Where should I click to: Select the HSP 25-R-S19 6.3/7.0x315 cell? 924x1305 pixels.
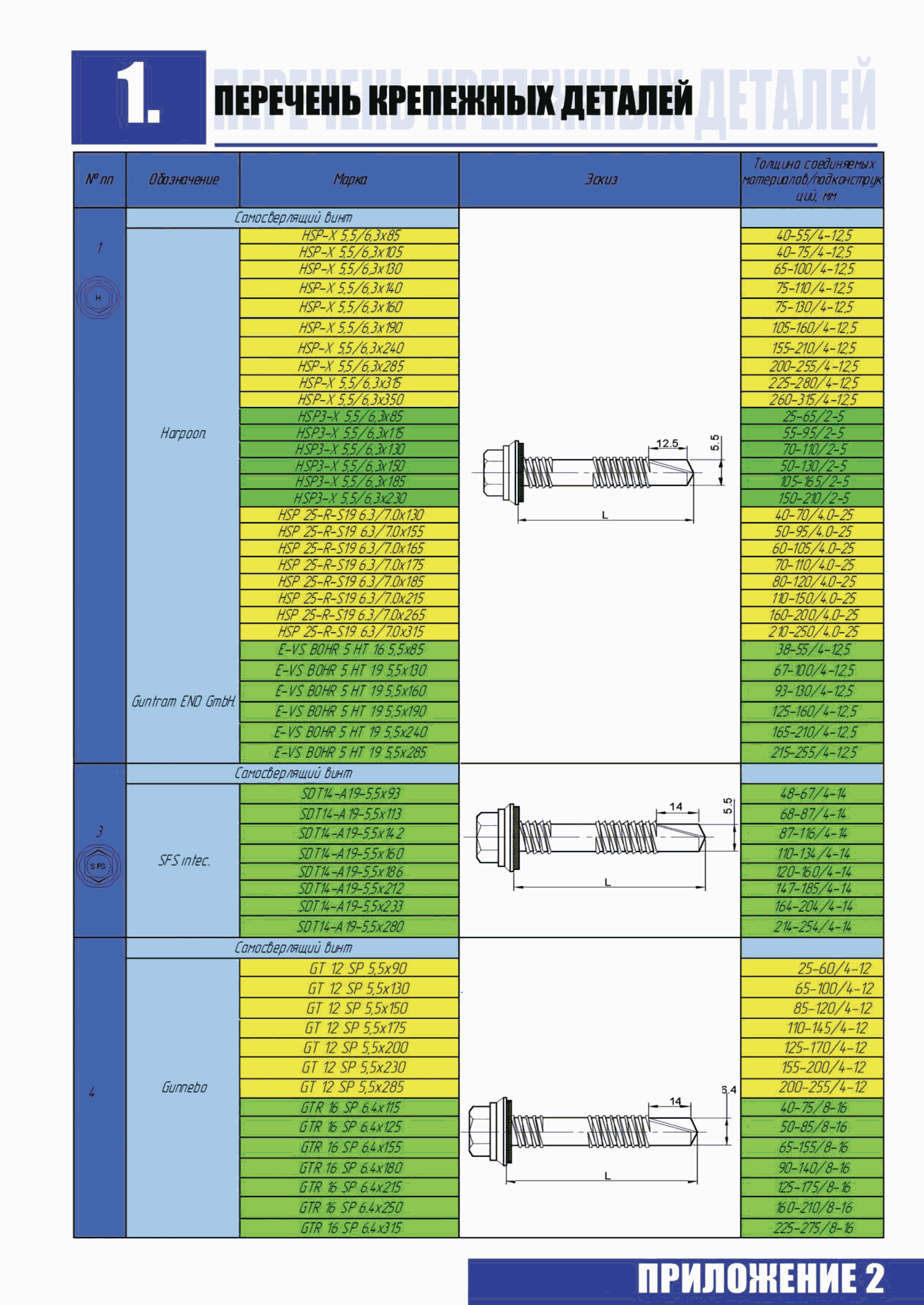coord(349,632)
